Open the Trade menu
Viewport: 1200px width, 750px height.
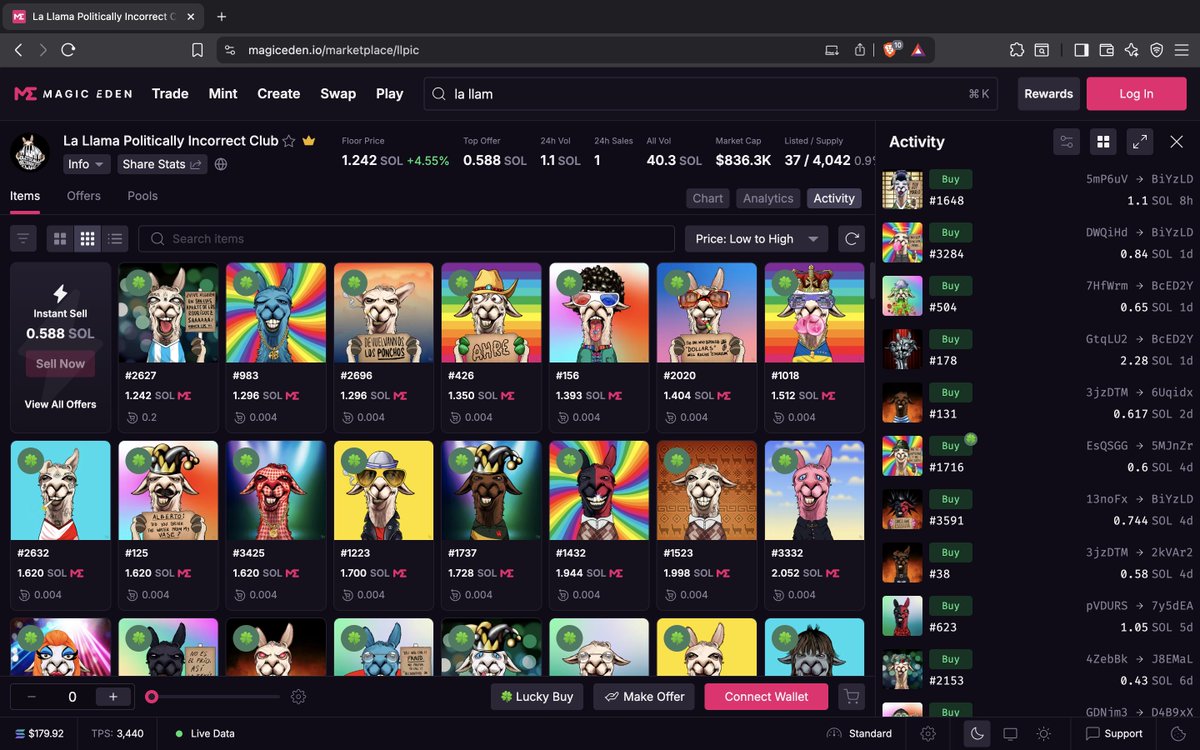coord(170,93)
